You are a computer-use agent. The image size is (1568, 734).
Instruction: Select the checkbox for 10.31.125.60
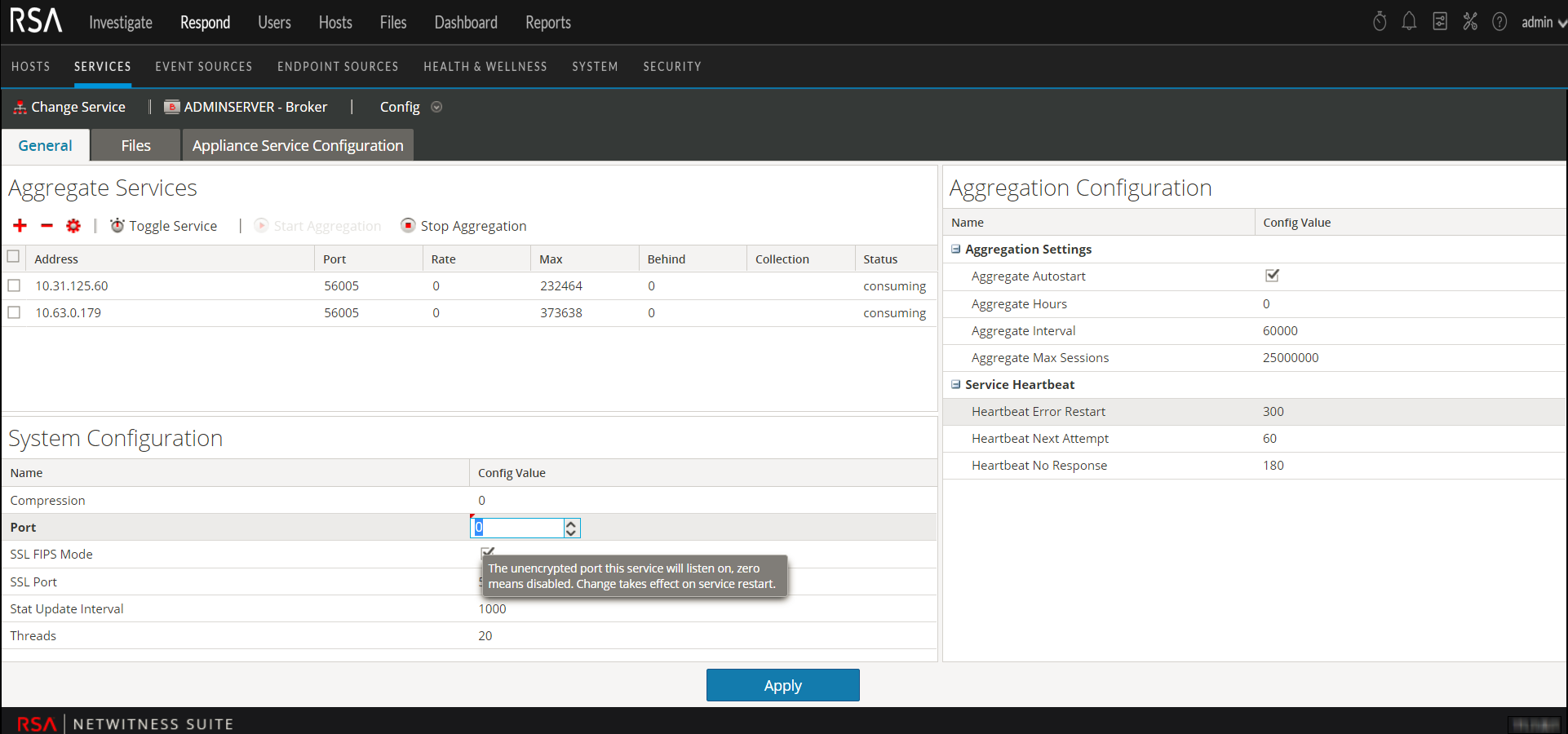coord(14,285)
